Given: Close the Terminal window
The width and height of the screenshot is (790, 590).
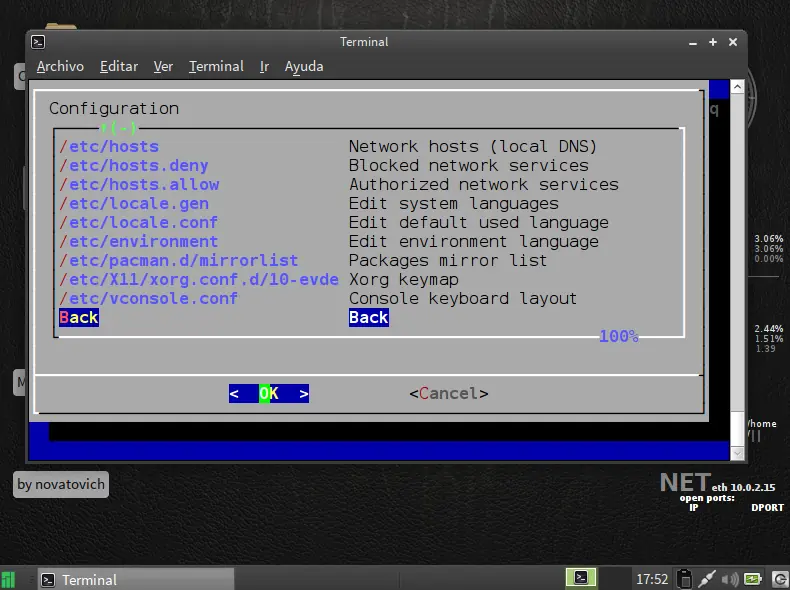Looking at the screenshot, I should 733,42.
